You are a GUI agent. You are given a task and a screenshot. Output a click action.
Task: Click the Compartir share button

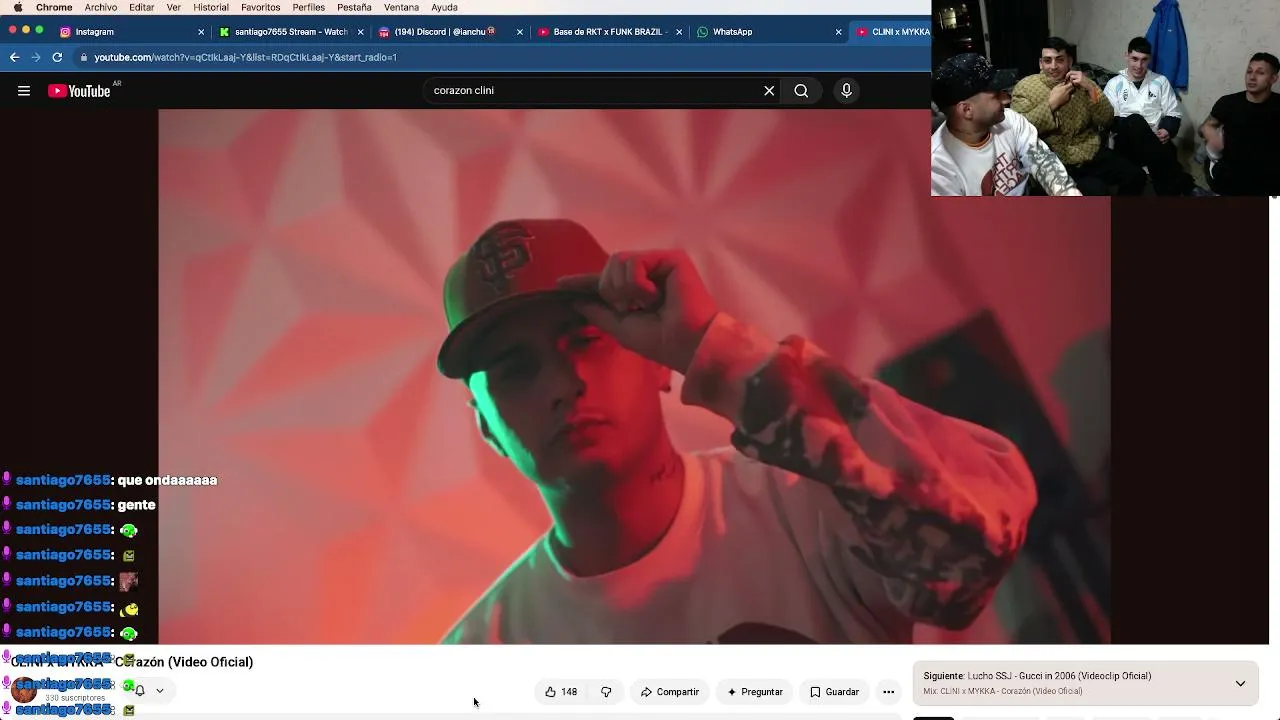pyautogui.click(x=670, y=692)
